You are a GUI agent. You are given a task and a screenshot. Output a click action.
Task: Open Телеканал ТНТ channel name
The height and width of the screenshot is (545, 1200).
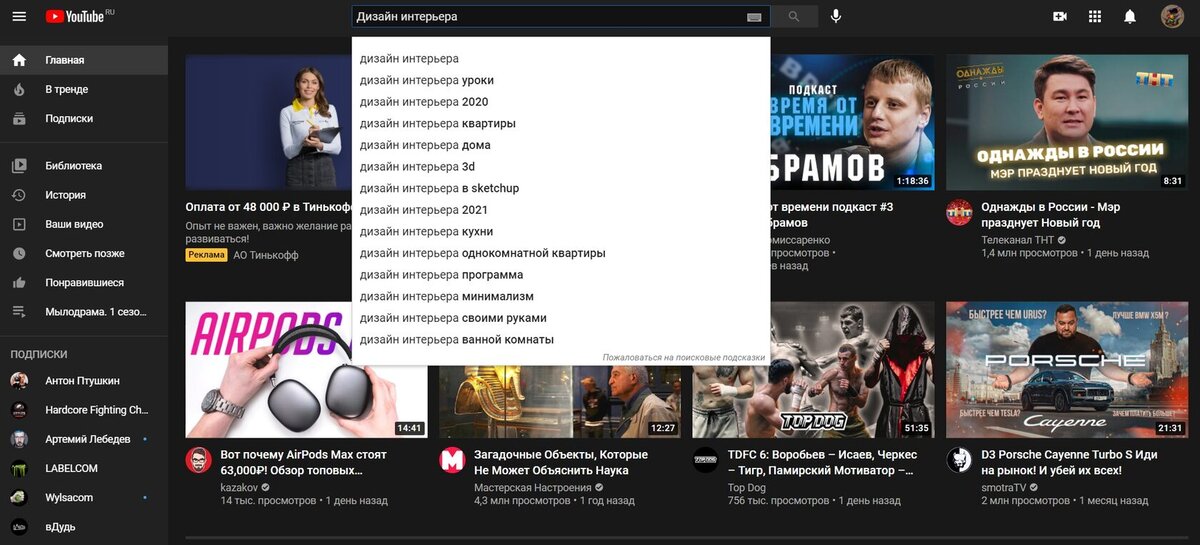tap(1017, 240)
